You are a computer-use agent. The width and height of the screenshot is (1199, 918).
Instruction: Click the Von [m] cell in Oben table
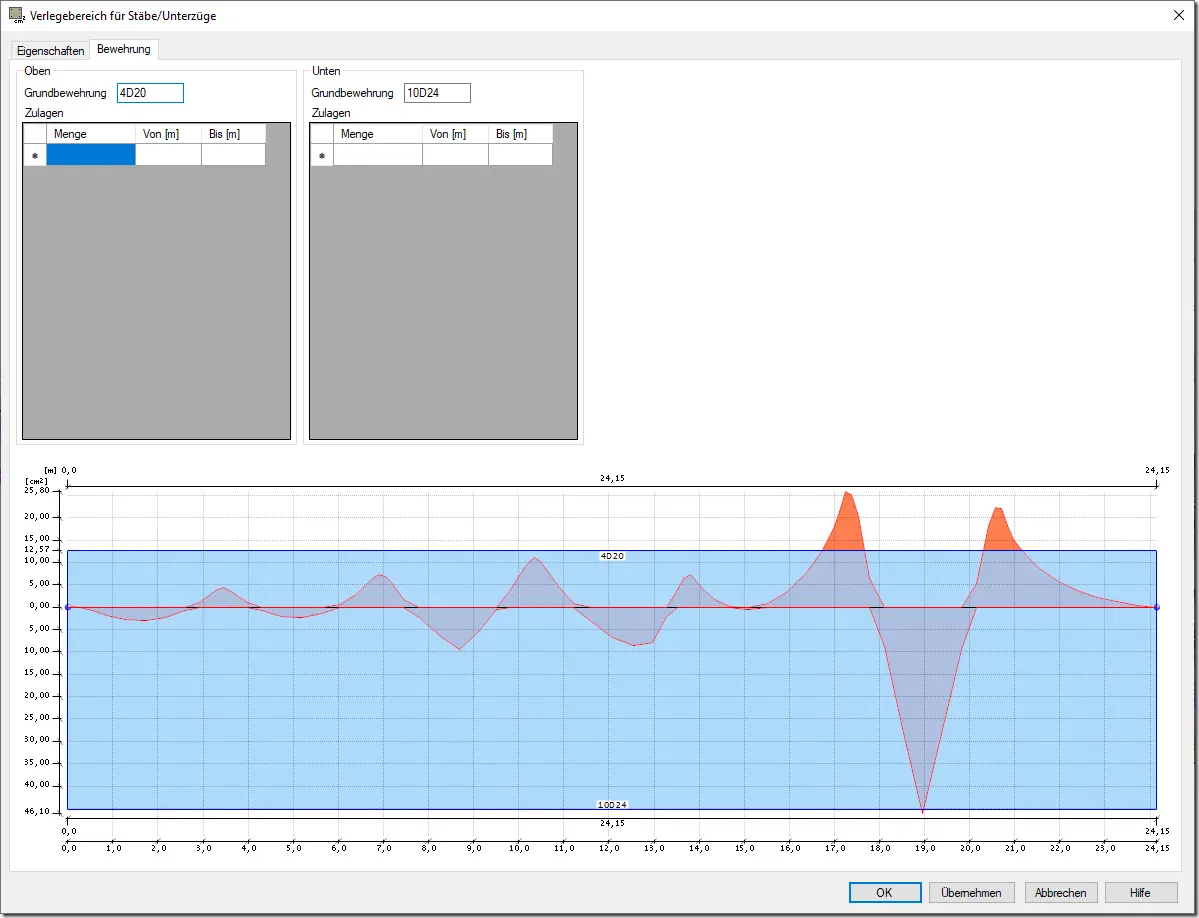168,155
